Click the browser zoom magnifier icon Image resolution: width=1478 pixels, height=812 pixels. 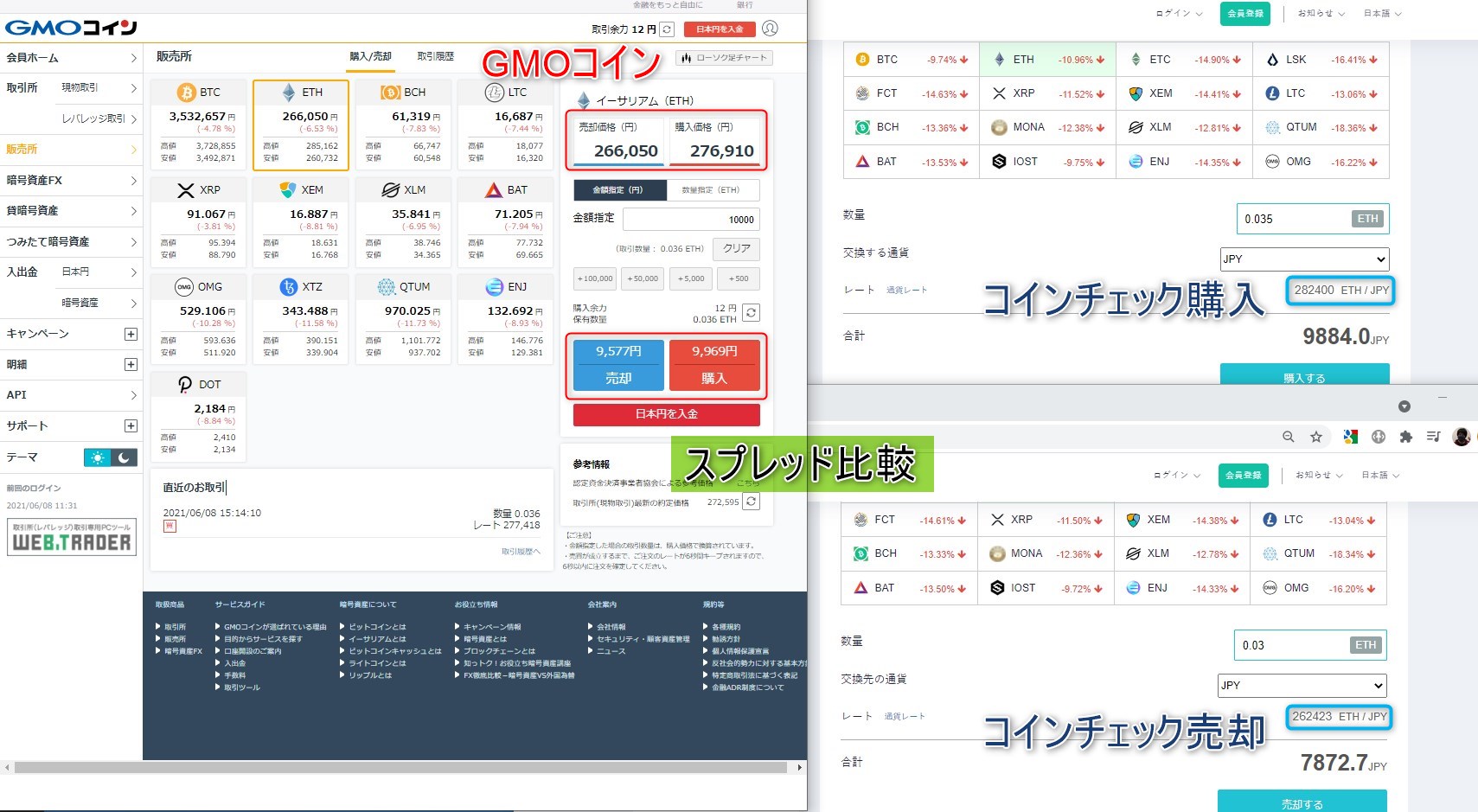pos(1289,437)
